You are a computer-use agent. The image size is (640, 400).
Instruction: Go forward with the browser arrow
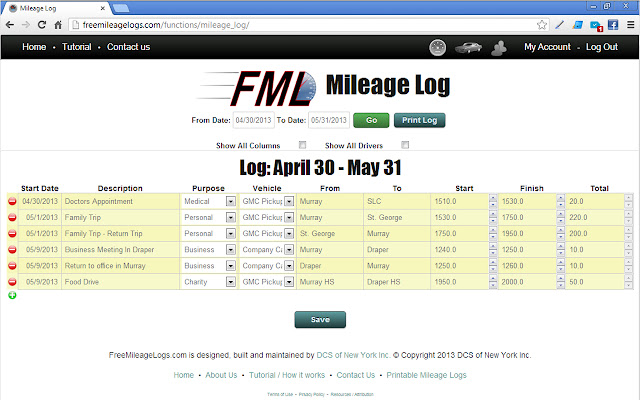pos(26,25)
